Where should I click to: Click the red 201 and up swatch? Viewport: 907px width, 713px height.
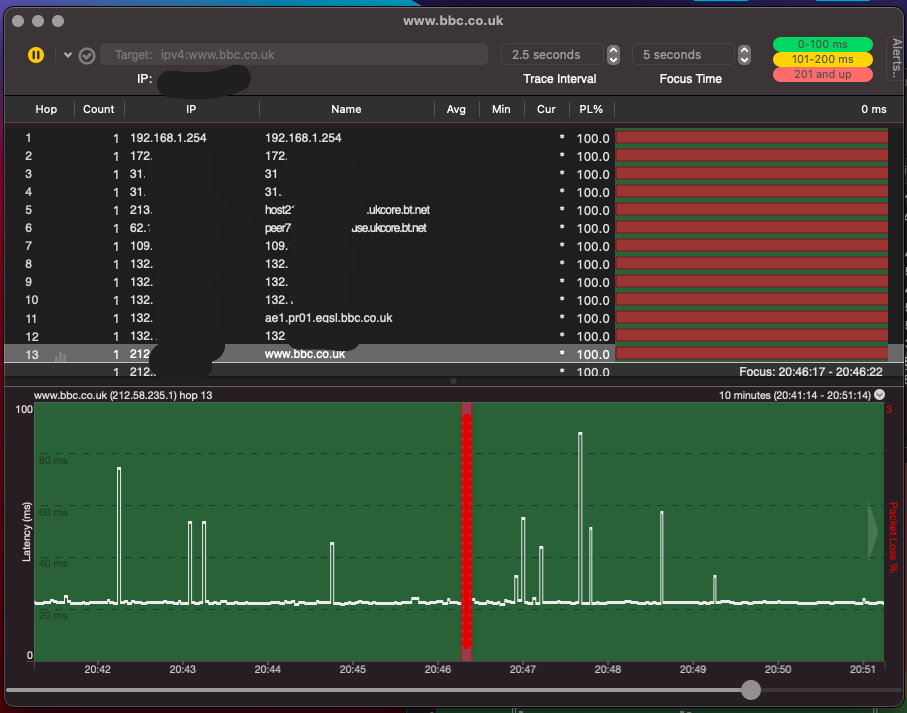(822, 74)
